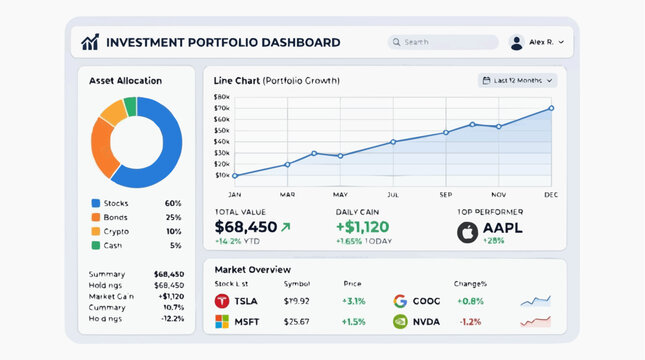
Task: Click the blue Stocks legend swatch
Action: (96, 203)
